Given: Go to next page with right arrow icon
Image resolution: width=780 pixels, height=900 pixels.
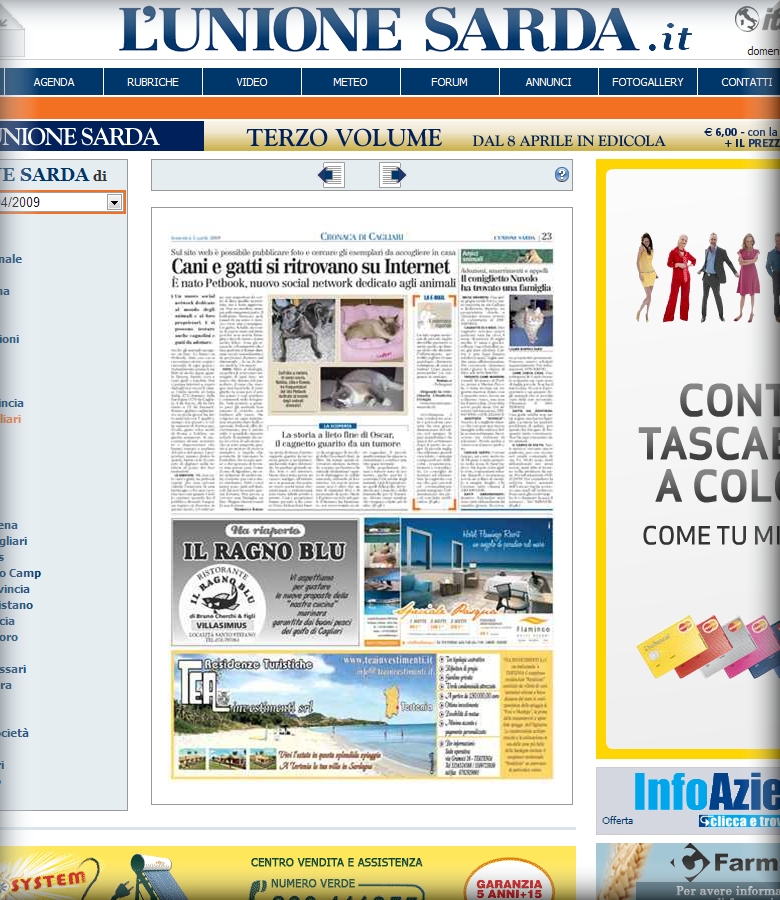Looking at the screenshot, I should 393,174.
